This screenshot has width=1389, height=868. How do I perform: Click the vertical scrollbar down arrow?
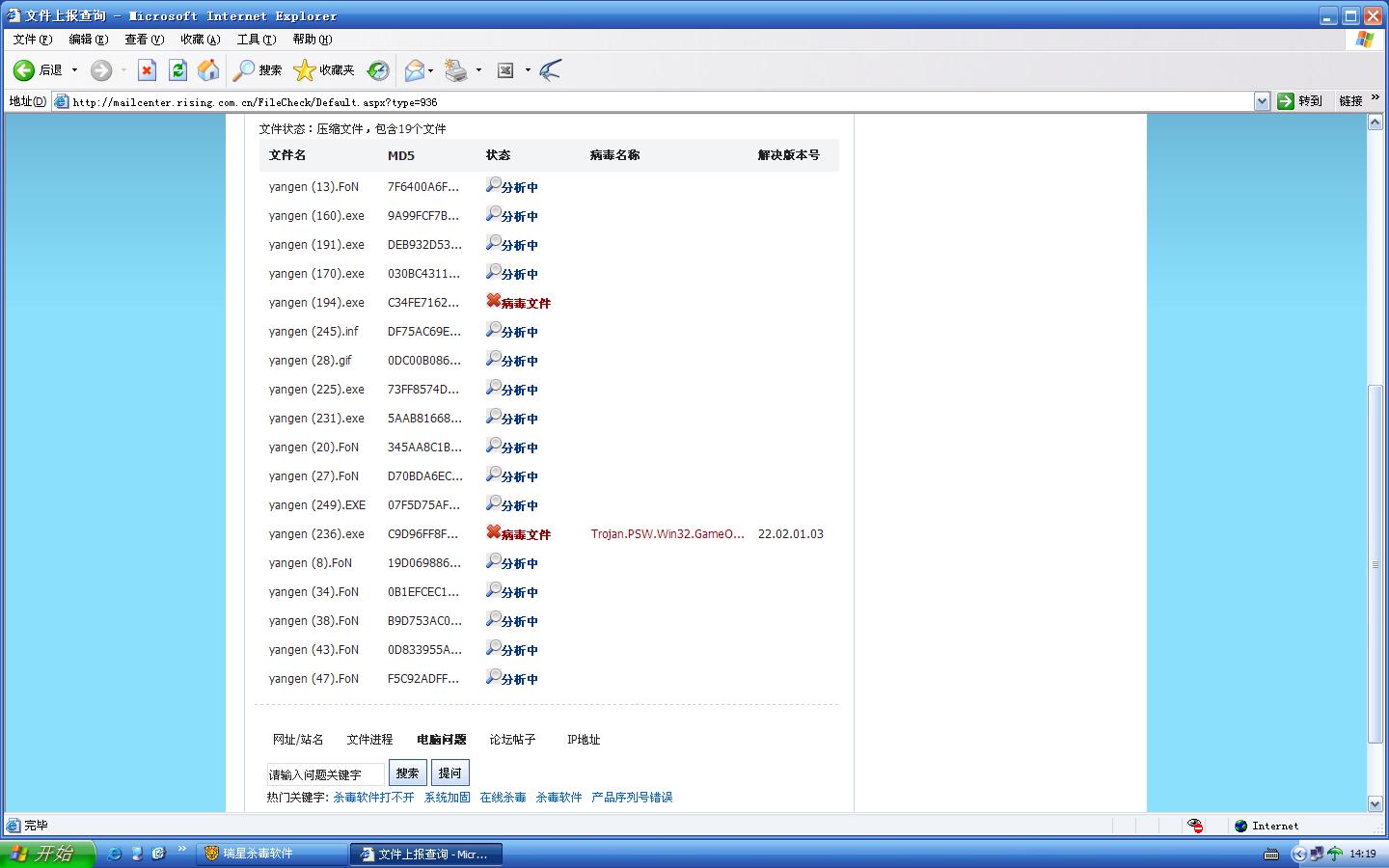[1375, 803]
